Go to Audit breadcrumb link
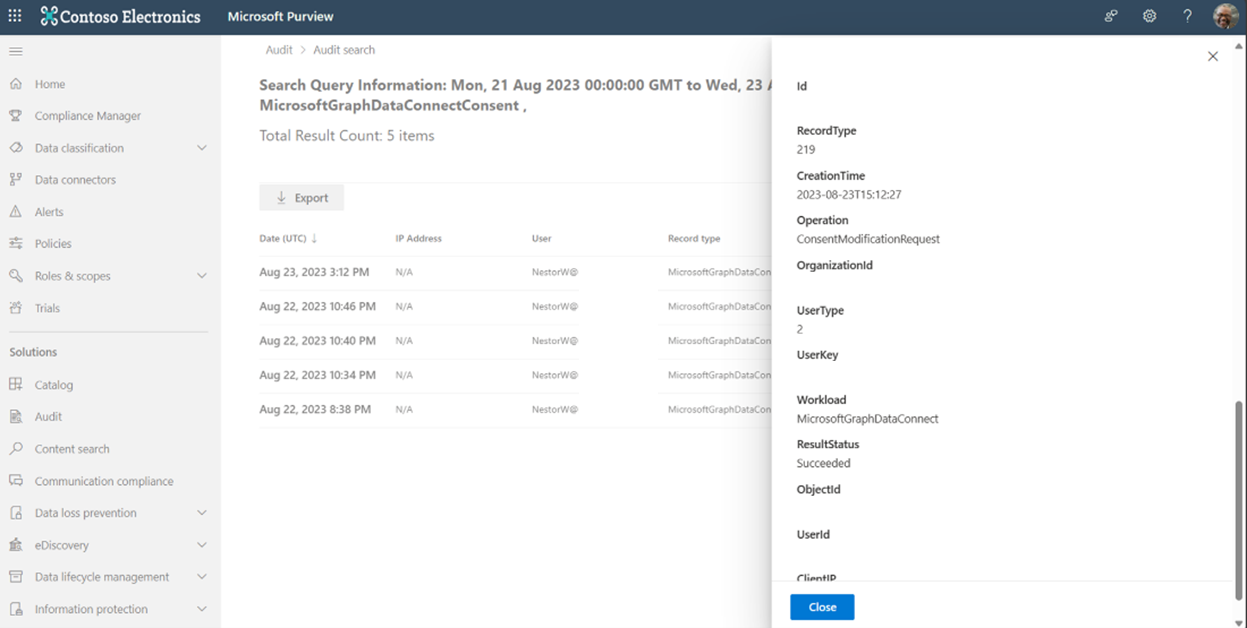The height and width of the screenshot is (628, 1247). [279, 50]
